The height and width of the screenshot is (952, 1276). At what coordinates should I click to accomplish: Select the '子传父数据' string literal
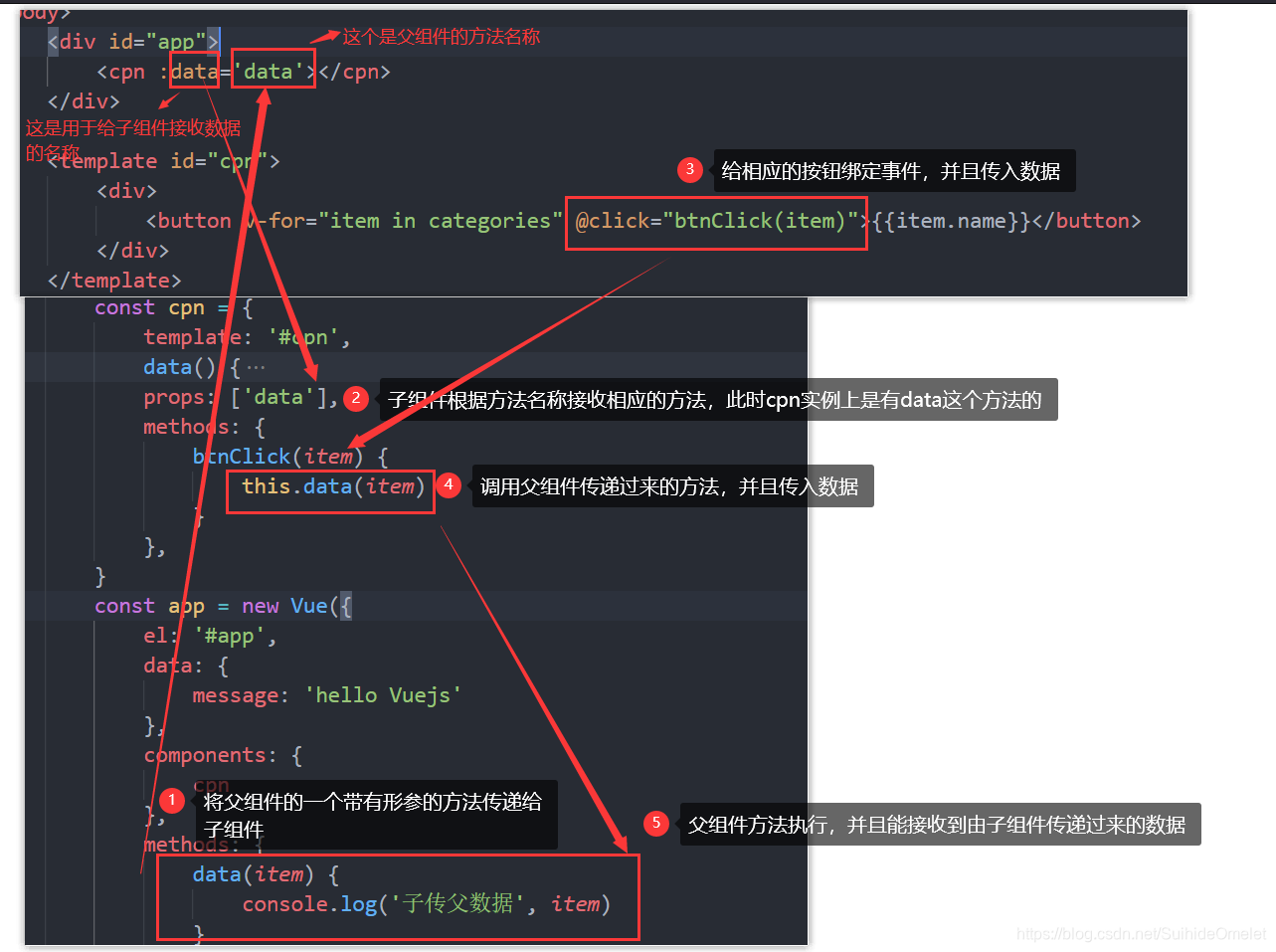point(457,903)
